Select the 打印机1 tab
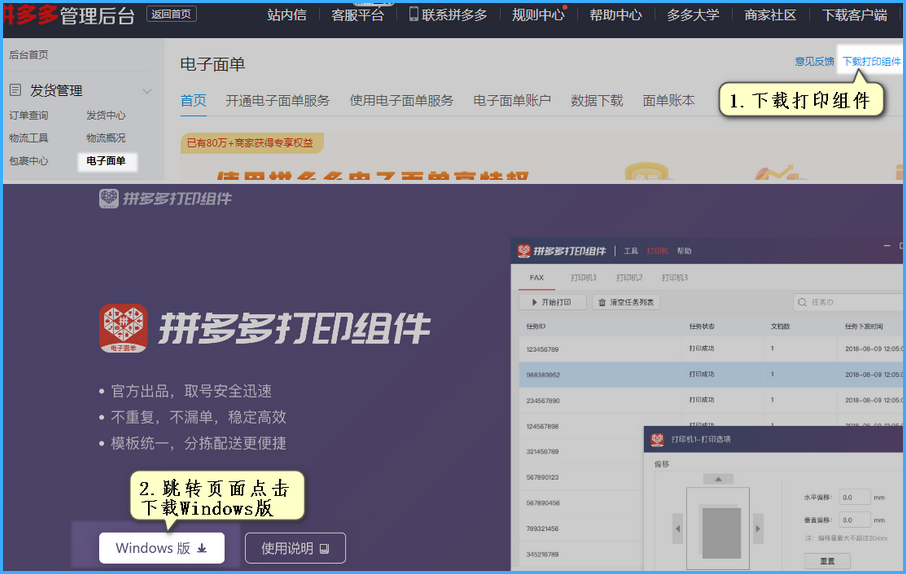 click(584, 277)
